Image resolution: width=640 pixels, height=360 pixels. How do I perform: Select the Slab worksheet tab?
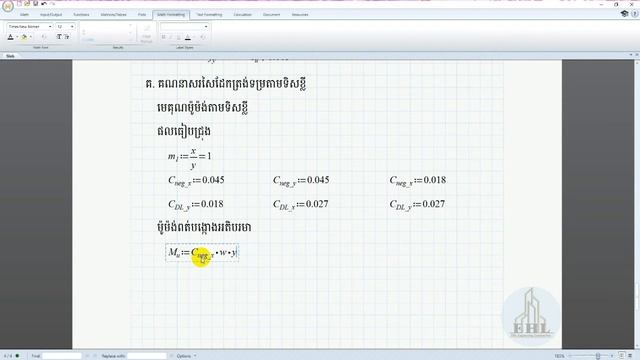point(10,56)
